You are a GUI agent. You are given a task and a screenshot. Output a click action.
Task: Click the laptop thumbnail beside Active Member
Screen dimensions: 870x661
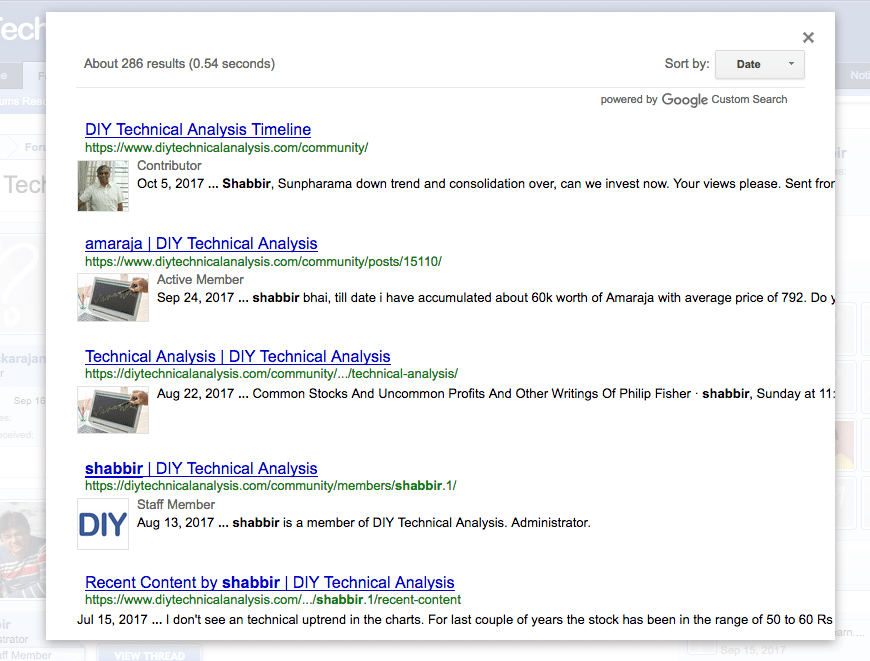[x=113, y=297]
